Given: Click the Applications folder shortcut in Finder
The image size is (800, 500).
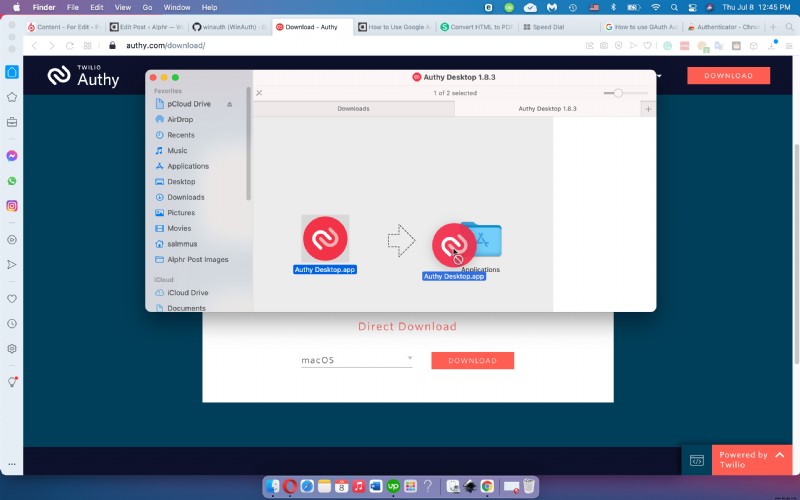Looking at the screenshot, I should tap(482, 240).
